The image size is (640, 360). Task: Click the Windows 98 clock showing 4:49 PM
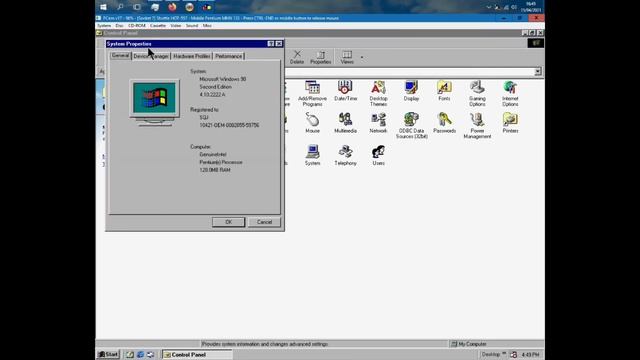point(530,354)
